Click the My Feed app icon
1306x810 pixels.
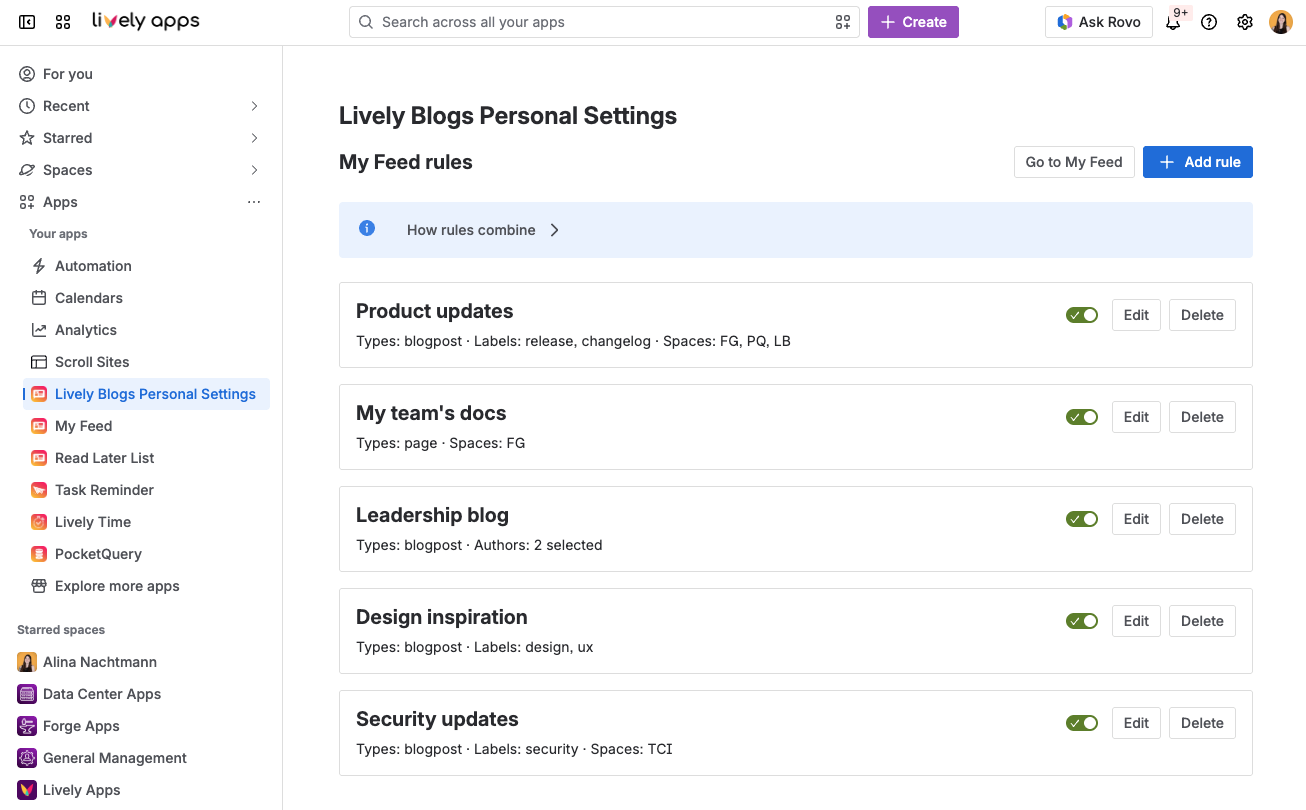39,426
